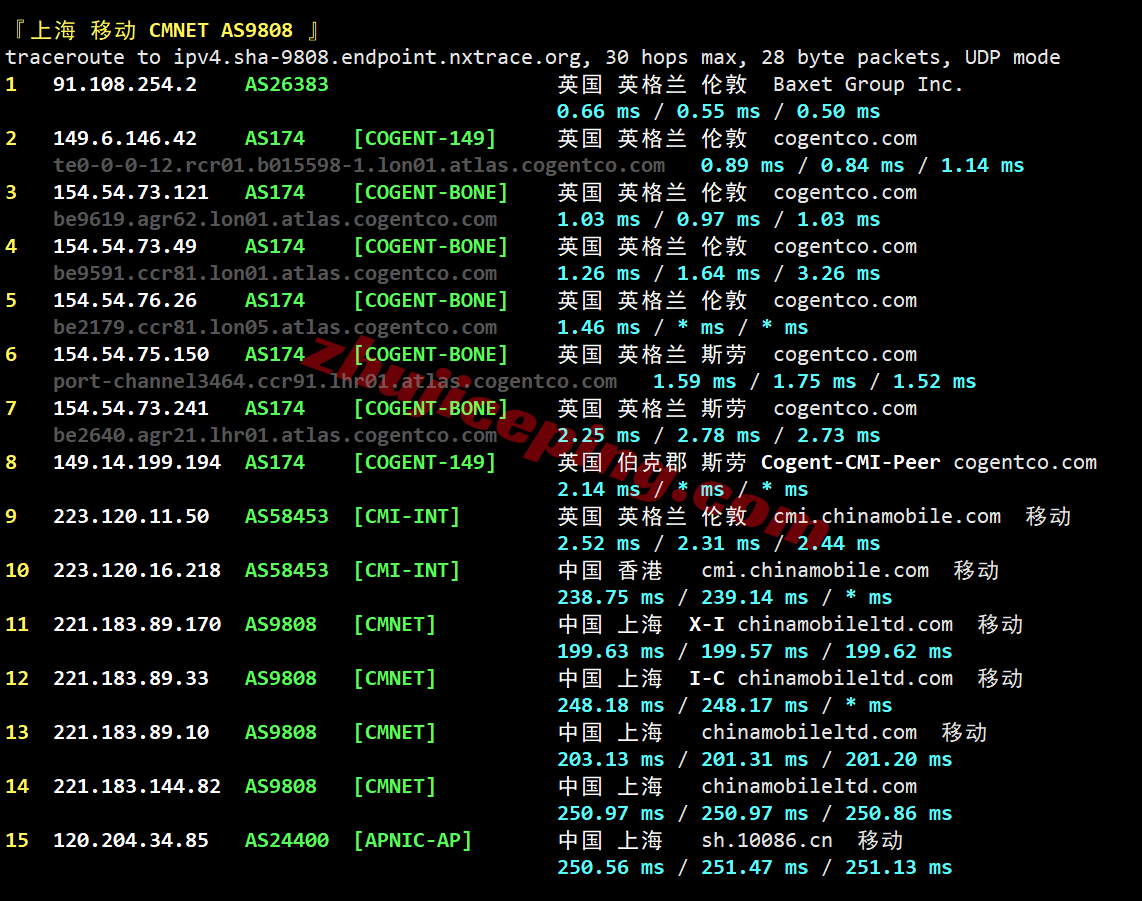Click IP address 221.183.144.82
The width and height of the screenshot is (1142, 901).
(x=137, y=785)
